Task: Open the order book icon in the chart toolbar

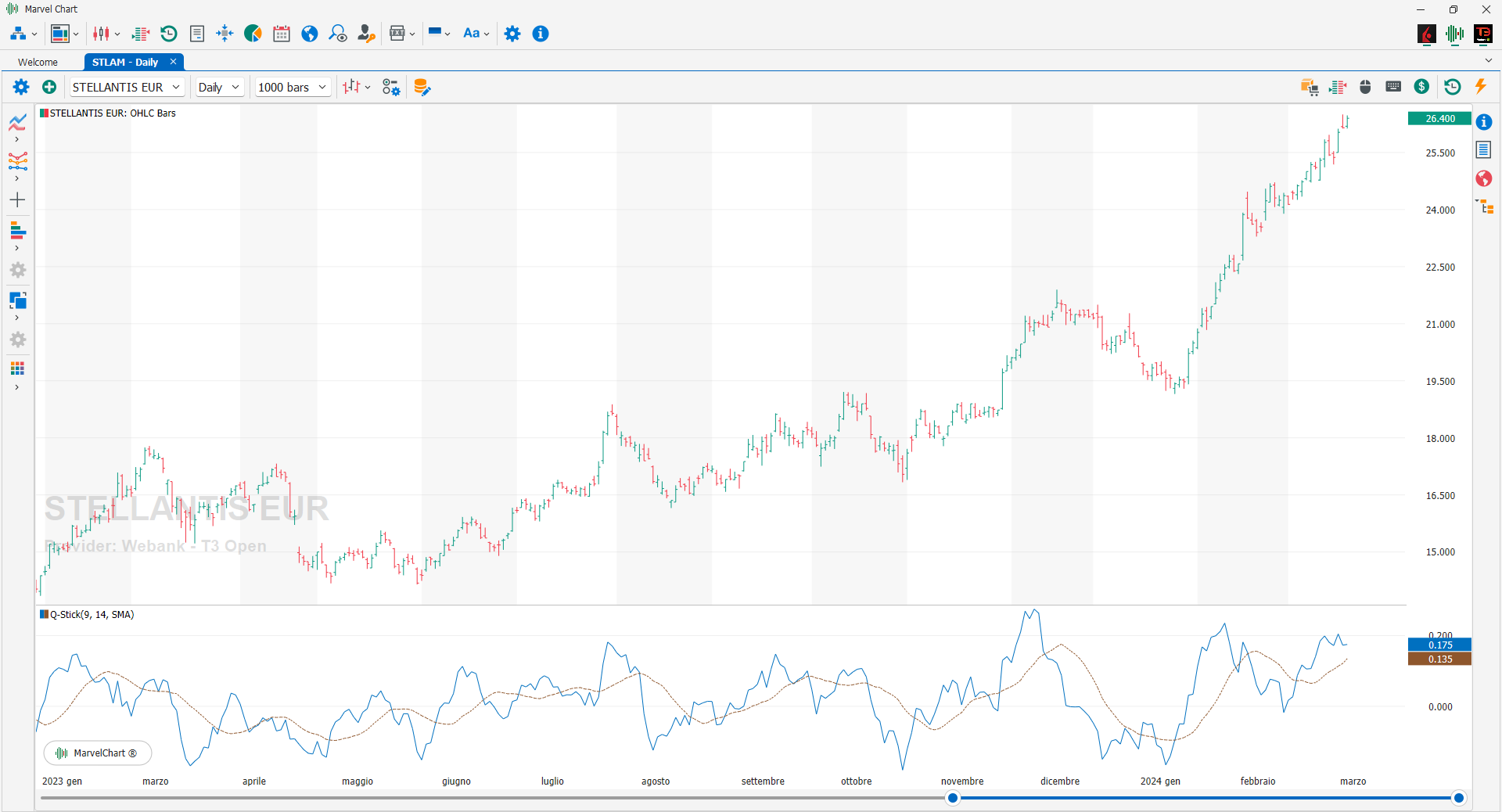Action: pos(1338,87)
